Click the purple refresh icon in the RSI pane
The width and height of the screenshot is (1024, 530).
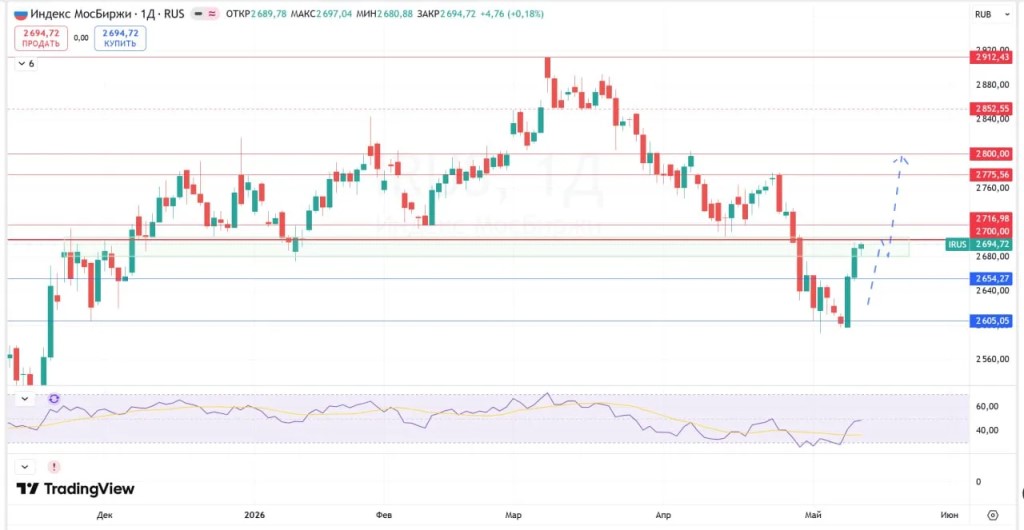[x=54, y=398]
